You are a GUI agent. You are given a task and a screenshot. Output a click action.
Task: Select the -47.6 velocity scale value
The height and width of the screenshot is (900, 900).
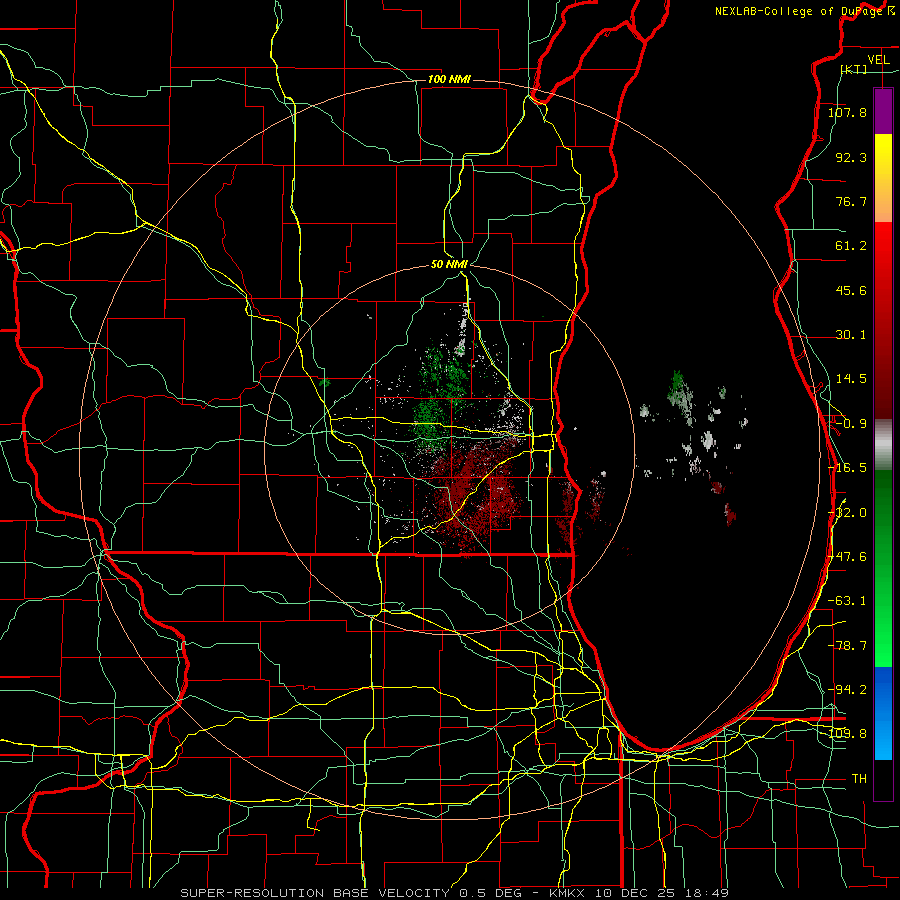tap(847, 557)
